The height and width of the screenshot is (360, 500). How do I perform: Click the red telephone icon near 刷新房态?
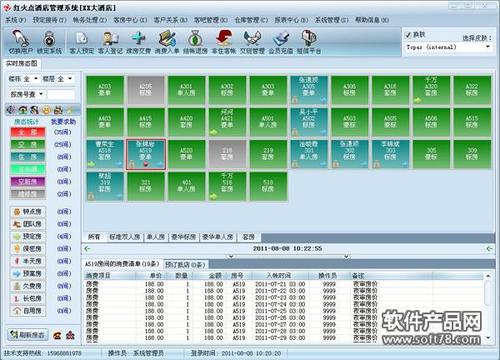(x=58, y=335)
